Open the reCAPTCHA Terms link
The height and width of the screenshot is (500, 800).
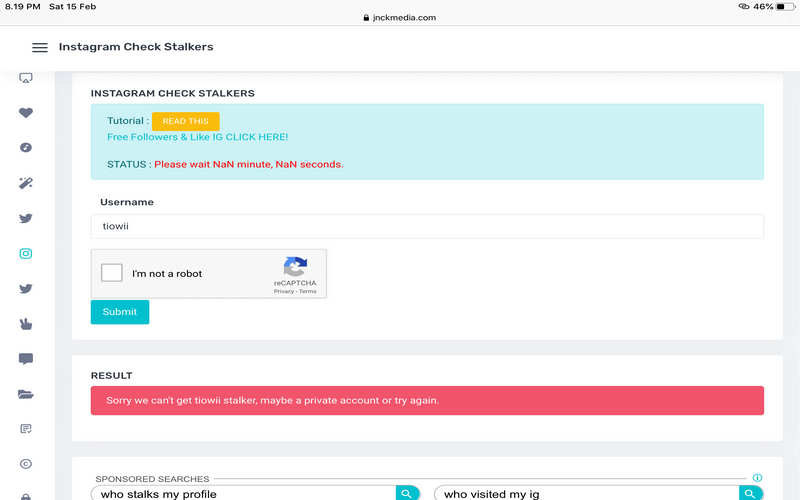click(308, 291)
